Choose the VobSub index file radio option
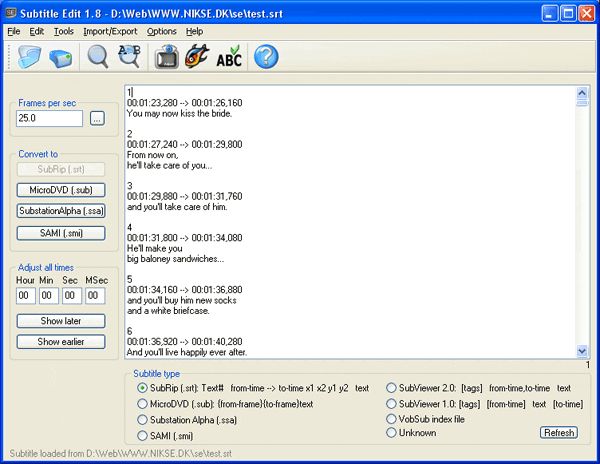This screenshot has width=600, height=464. [391, 419]
